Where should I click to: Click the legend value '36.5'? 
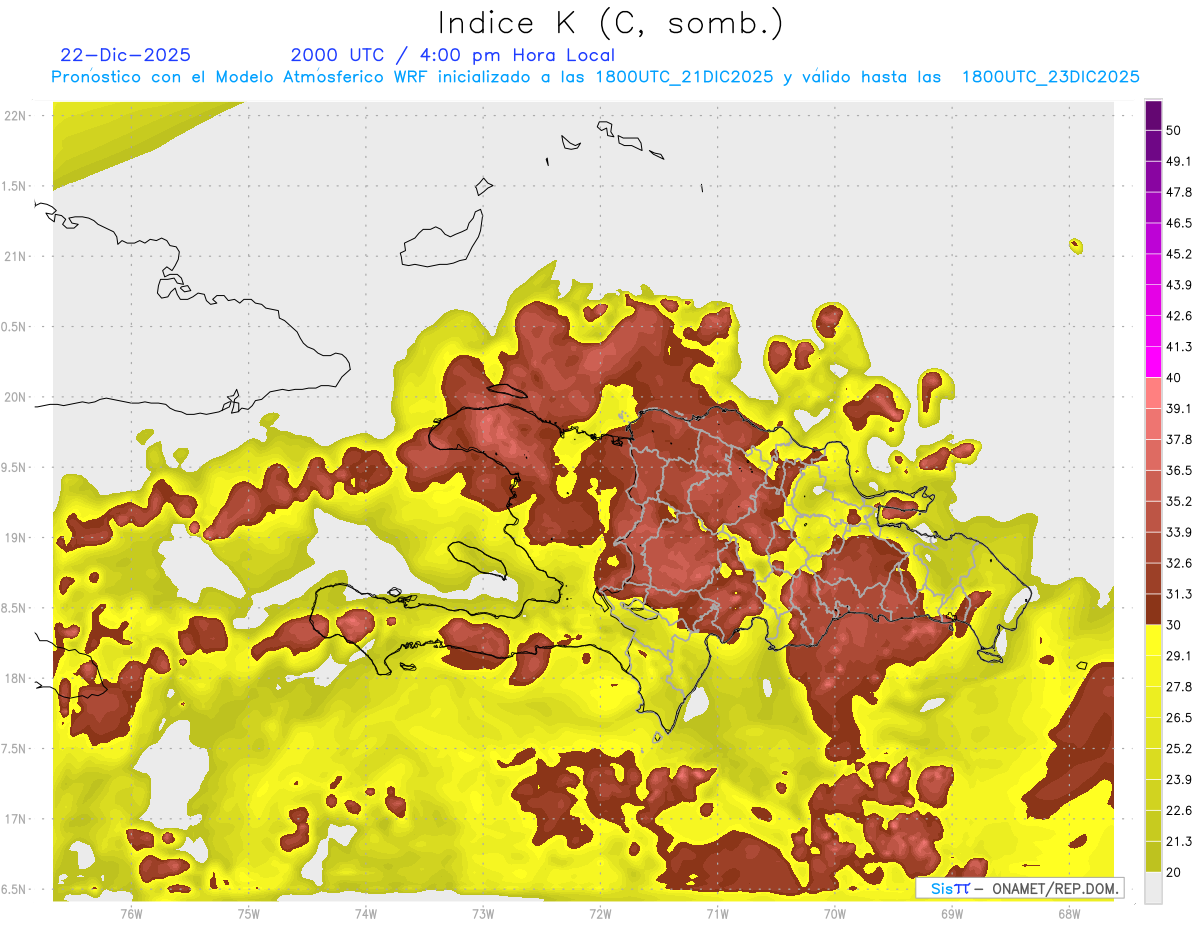tap(1179, 470)
